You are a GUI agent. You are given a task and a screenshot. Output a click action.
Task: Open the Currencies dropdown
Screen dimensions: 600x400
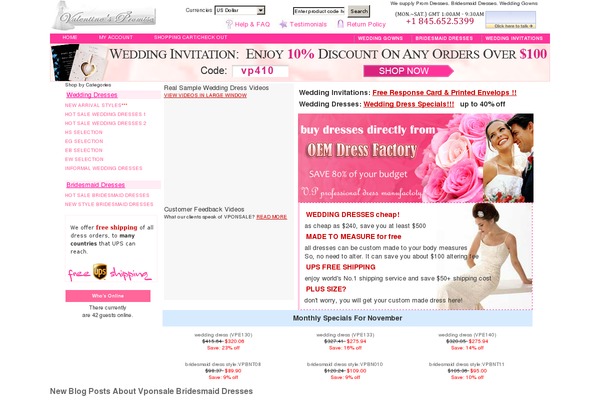pos(240,10)
